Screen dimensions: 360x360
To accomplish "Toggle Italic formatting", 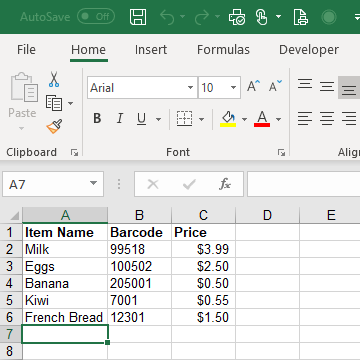I will [119, 118].
